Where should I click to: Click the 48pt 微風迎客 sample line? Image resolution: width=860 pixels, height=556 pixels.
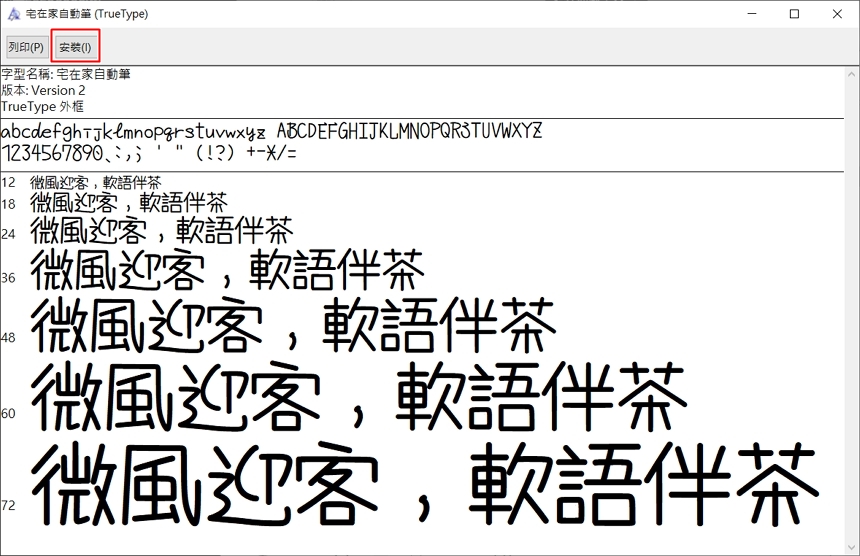293,325
